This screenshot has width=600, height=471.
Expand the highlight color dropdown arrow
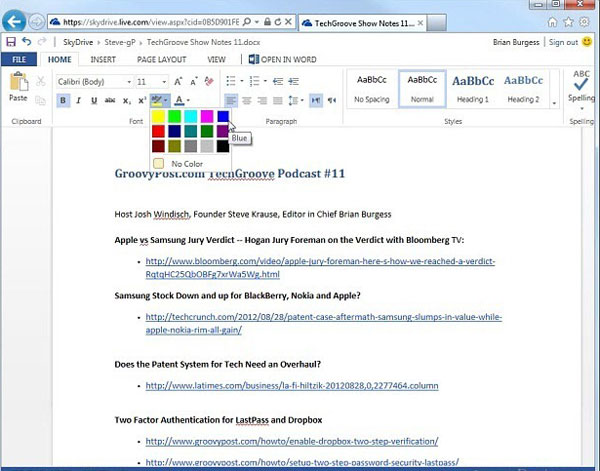coord(166,100)
